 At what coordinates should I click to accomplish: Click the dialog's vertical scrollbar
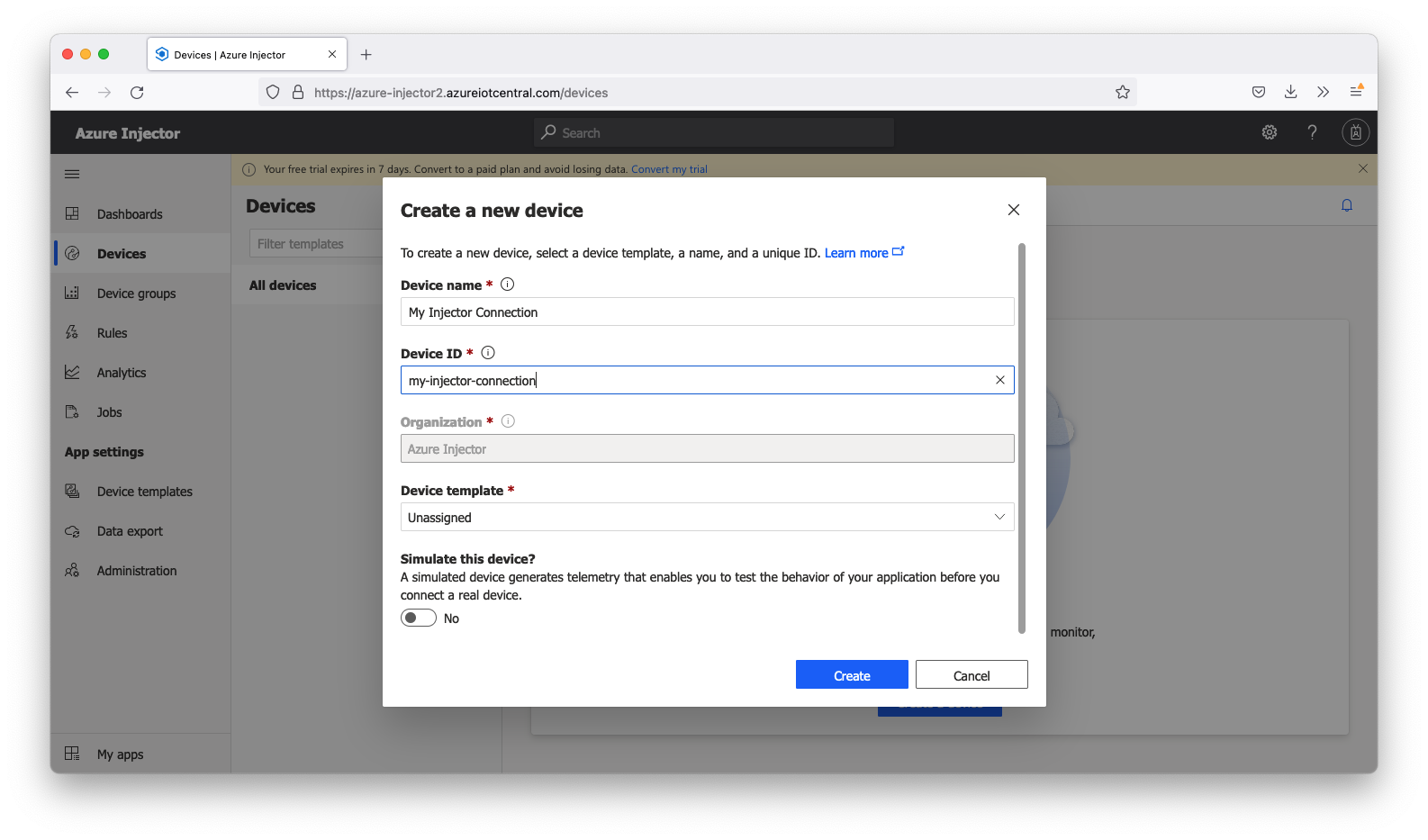[x=1021, y=438]
